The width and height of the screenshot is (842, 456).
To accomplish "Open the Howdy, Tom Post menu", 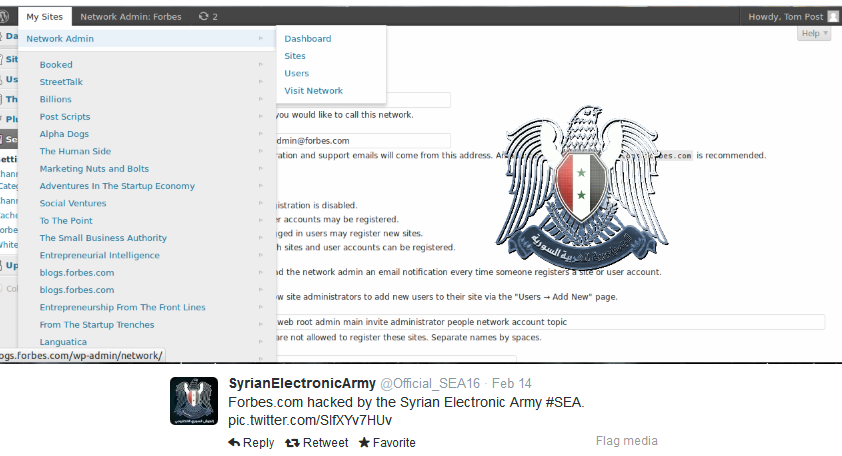I will coord(786,17).
